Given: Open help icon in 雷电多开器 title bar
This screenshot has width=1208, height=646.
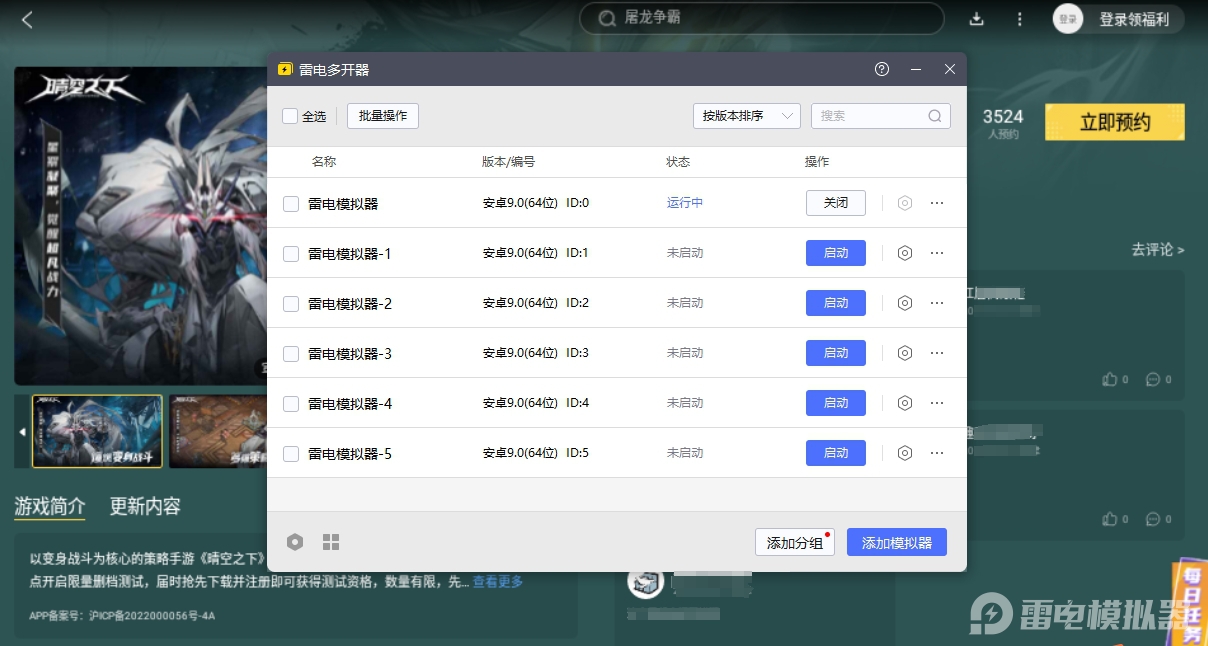Looking at the screenshot, I should (881, 69).
